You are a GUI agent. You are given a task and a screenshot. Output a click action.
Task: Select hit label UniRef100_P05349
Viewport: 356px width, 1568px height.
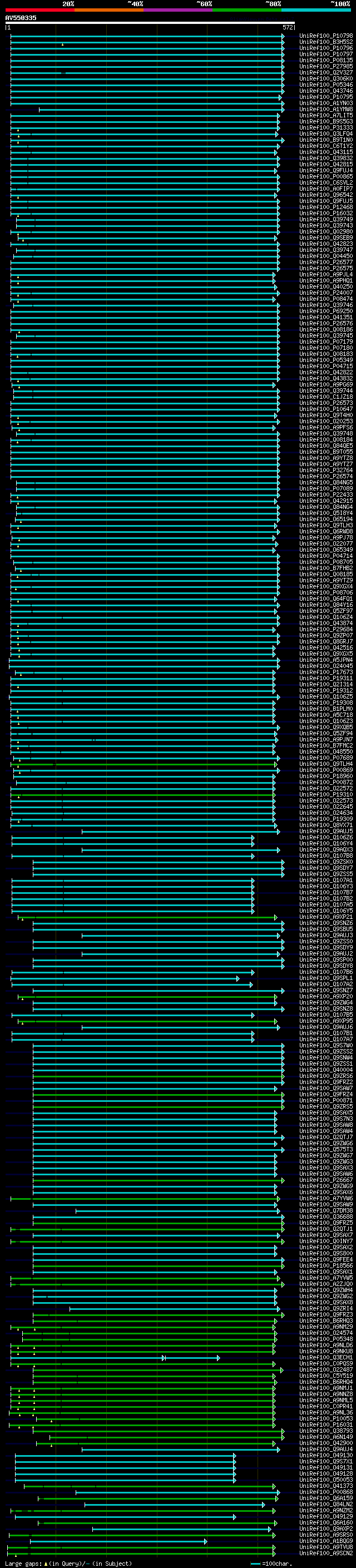326,360
